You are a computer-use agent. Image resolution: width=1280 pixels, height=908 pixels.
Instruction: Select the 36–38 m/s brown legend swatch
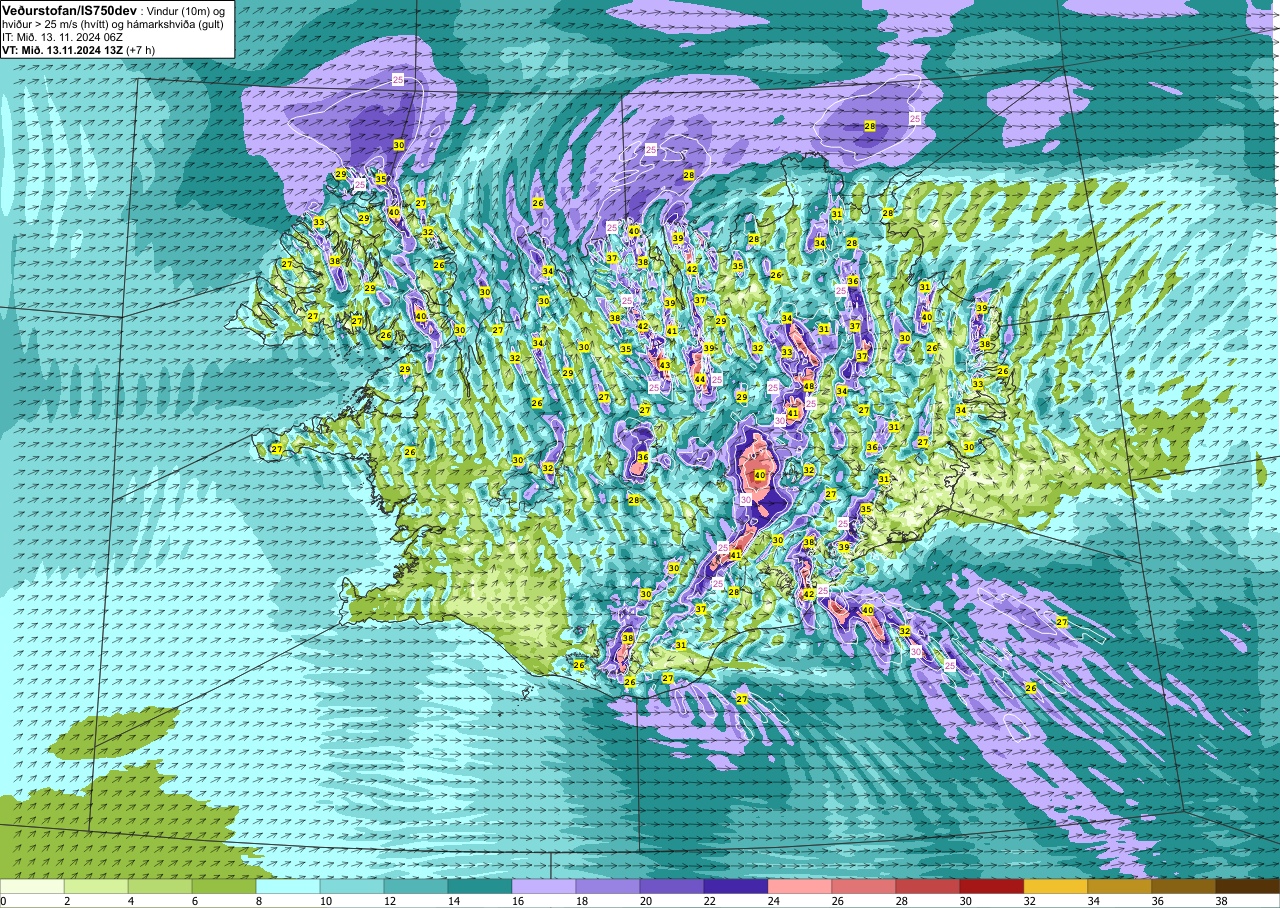point(1184,886)
